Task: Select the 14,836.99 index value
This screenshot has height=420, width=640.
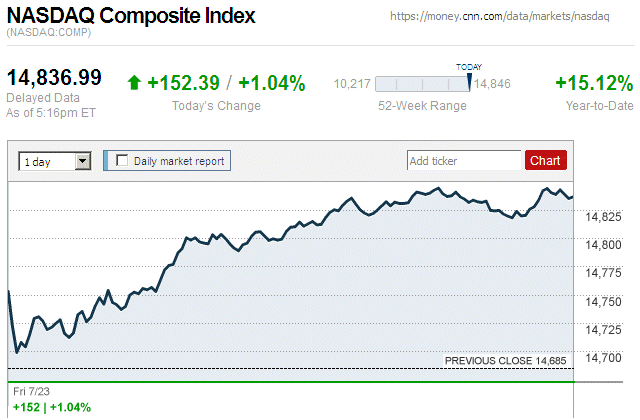Action: point(54,77)
